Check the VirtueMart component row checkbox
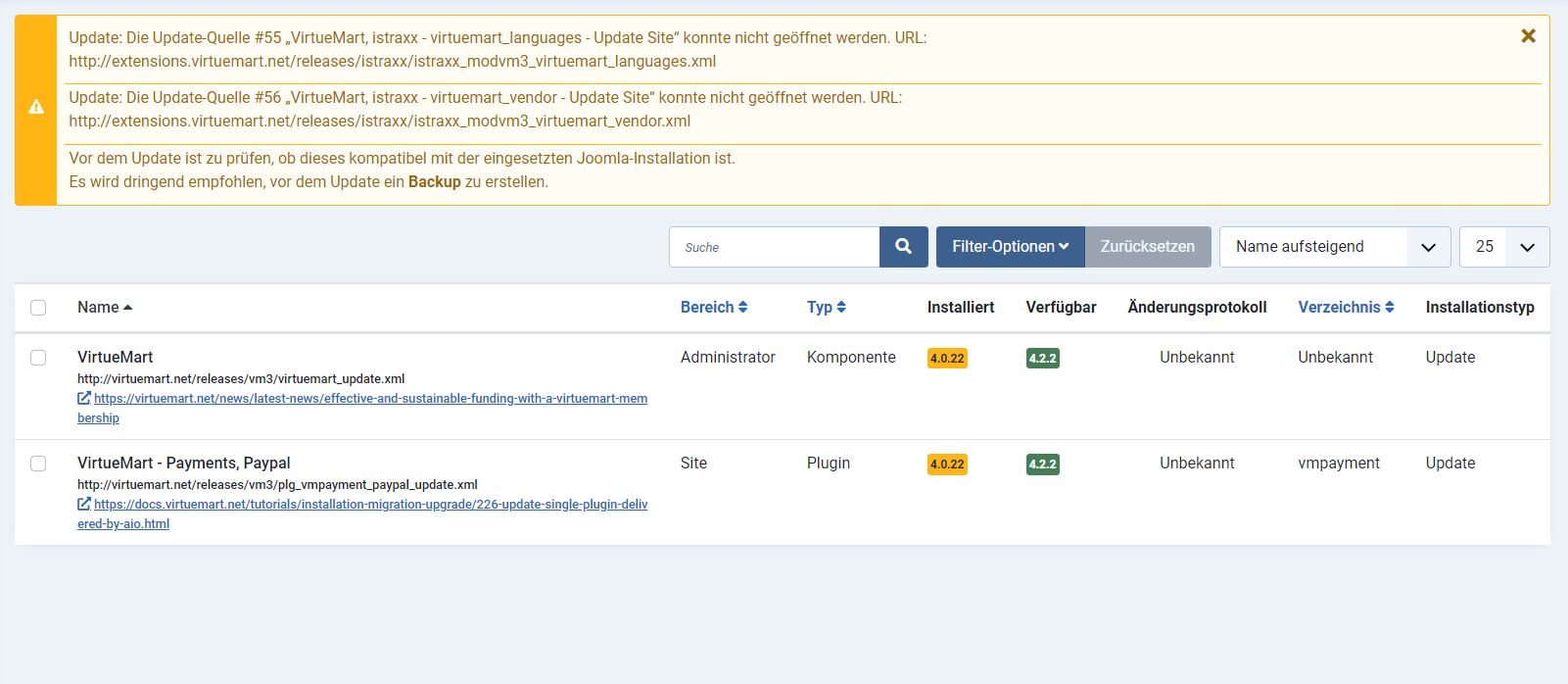This screenshot has height=684, width=1568. click(38, 358)
